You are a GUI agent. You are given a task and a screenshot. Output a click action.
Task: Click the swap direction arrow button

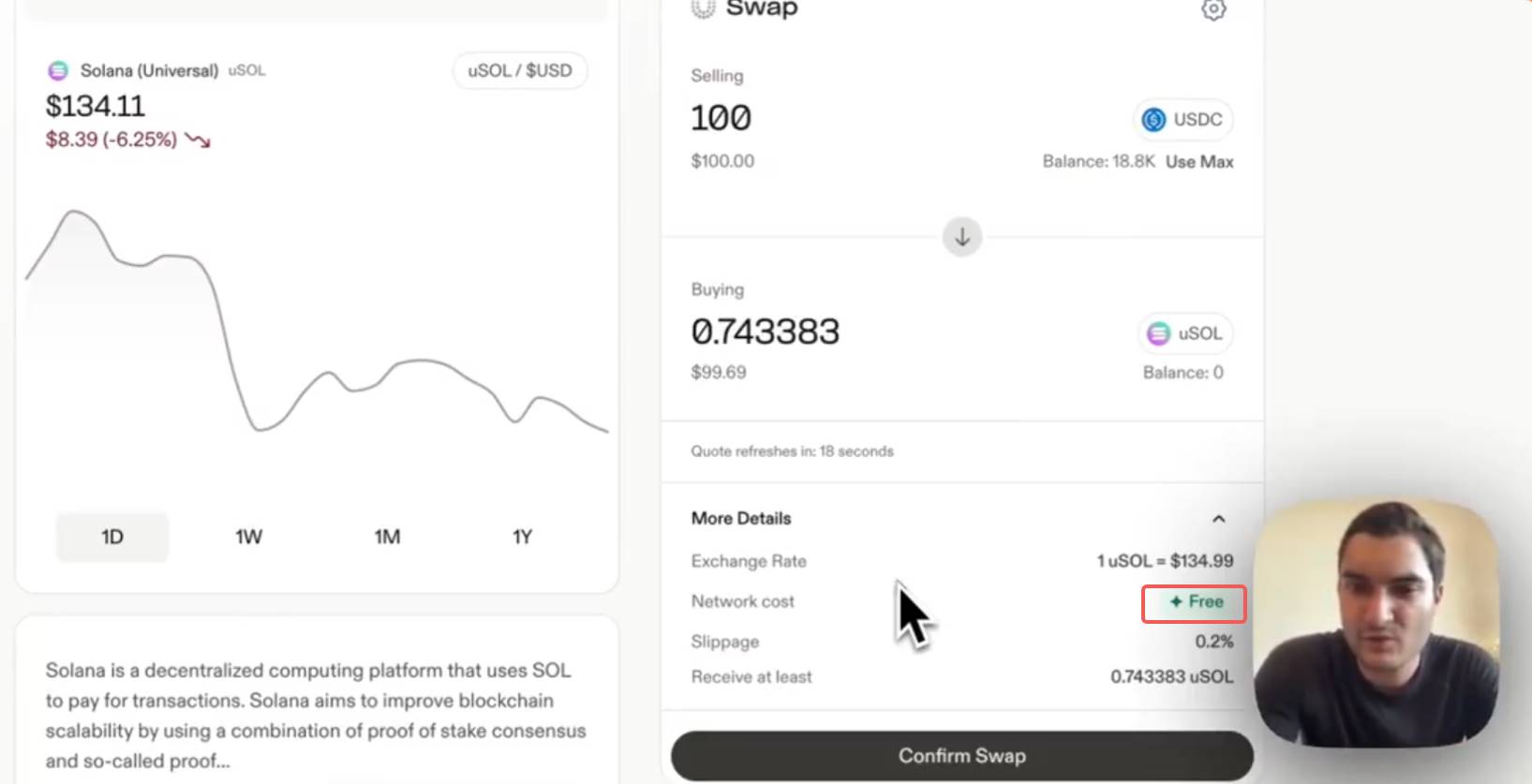click(x=962, y=237)
